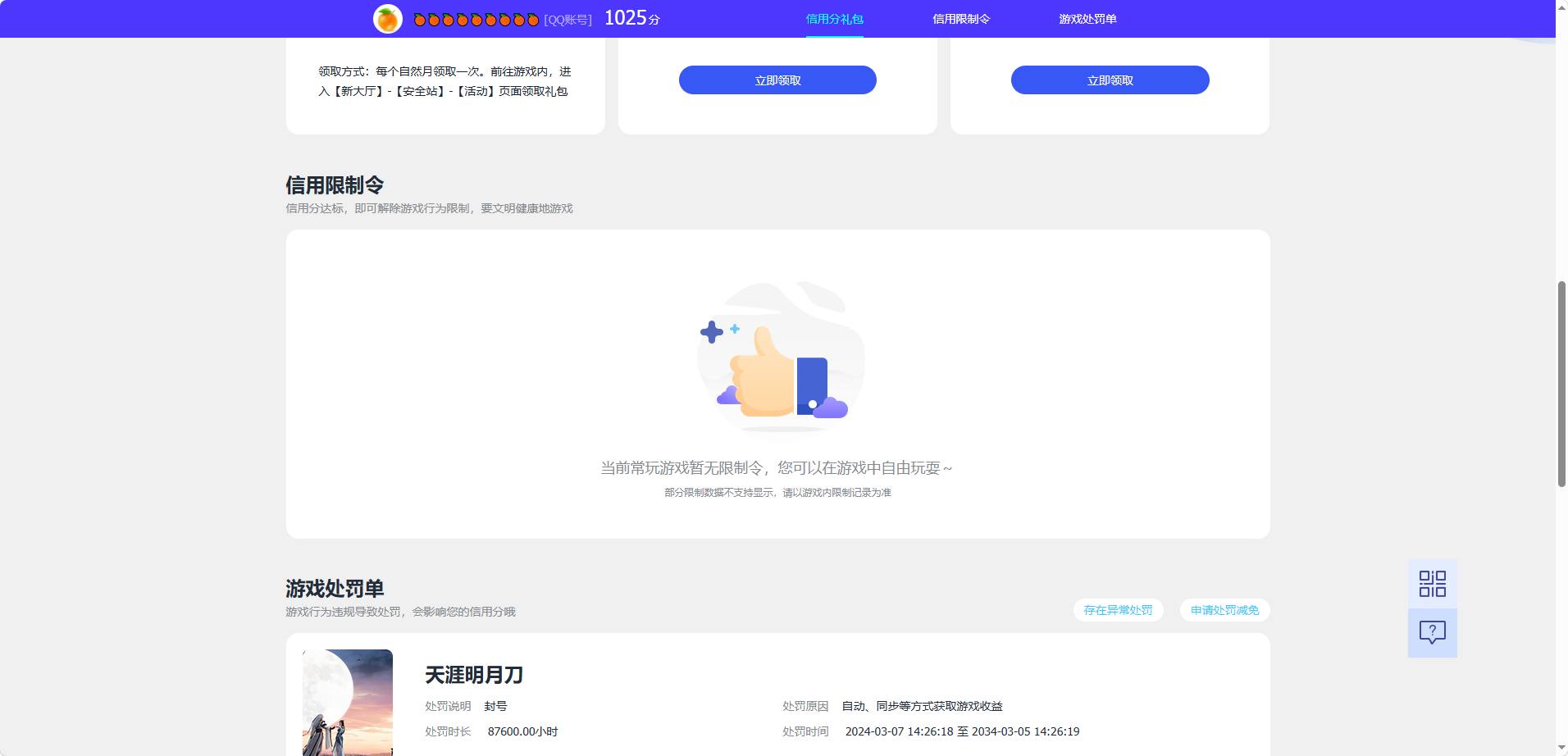Image resolution: width=1568 pixels, height=756 pixels.
Task: Click the 游戏处罚单 section heading
Action: (x=335, y=588)
